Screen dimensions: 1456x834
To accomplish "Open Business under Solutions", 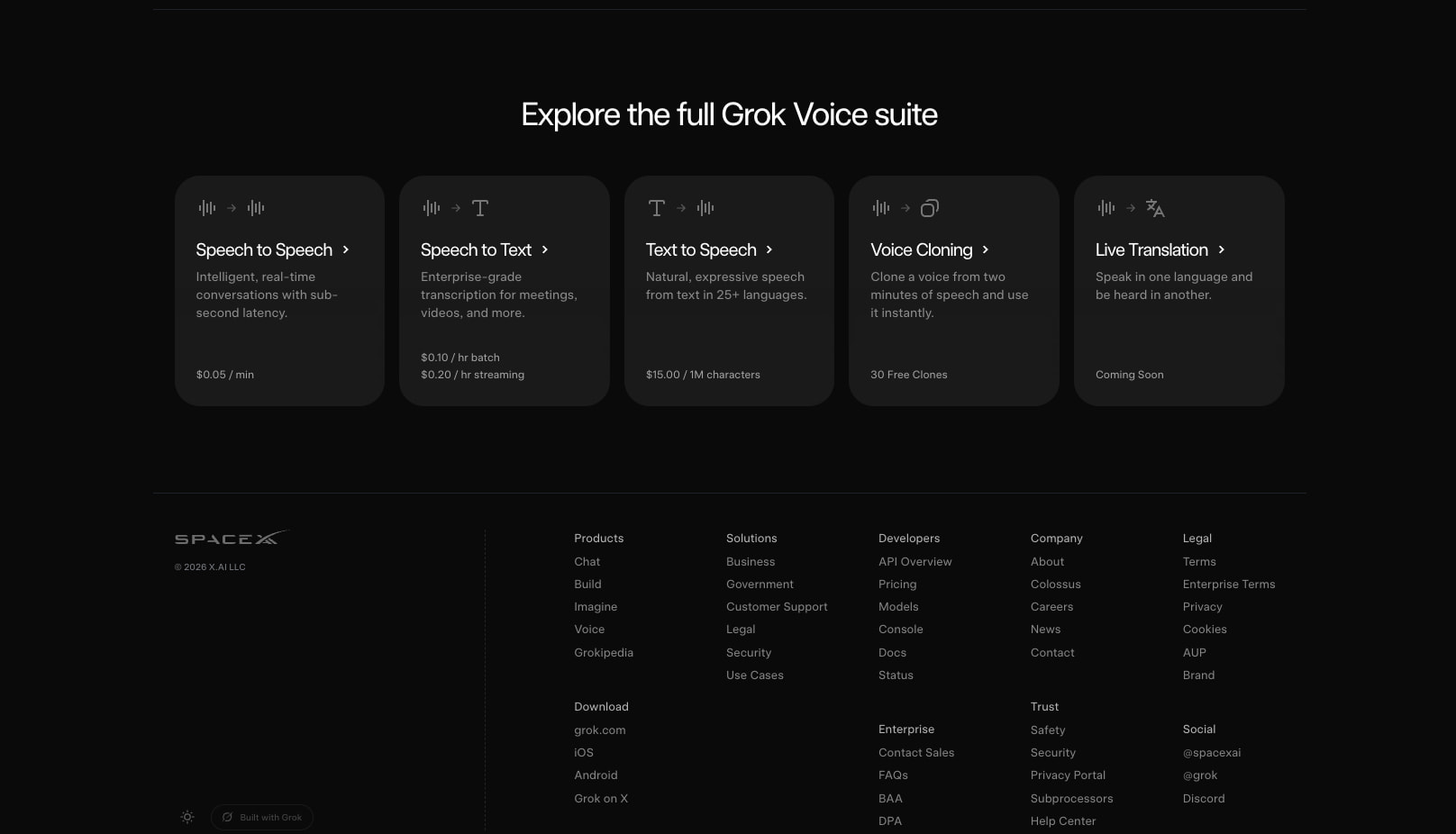I will click(751, 561).
